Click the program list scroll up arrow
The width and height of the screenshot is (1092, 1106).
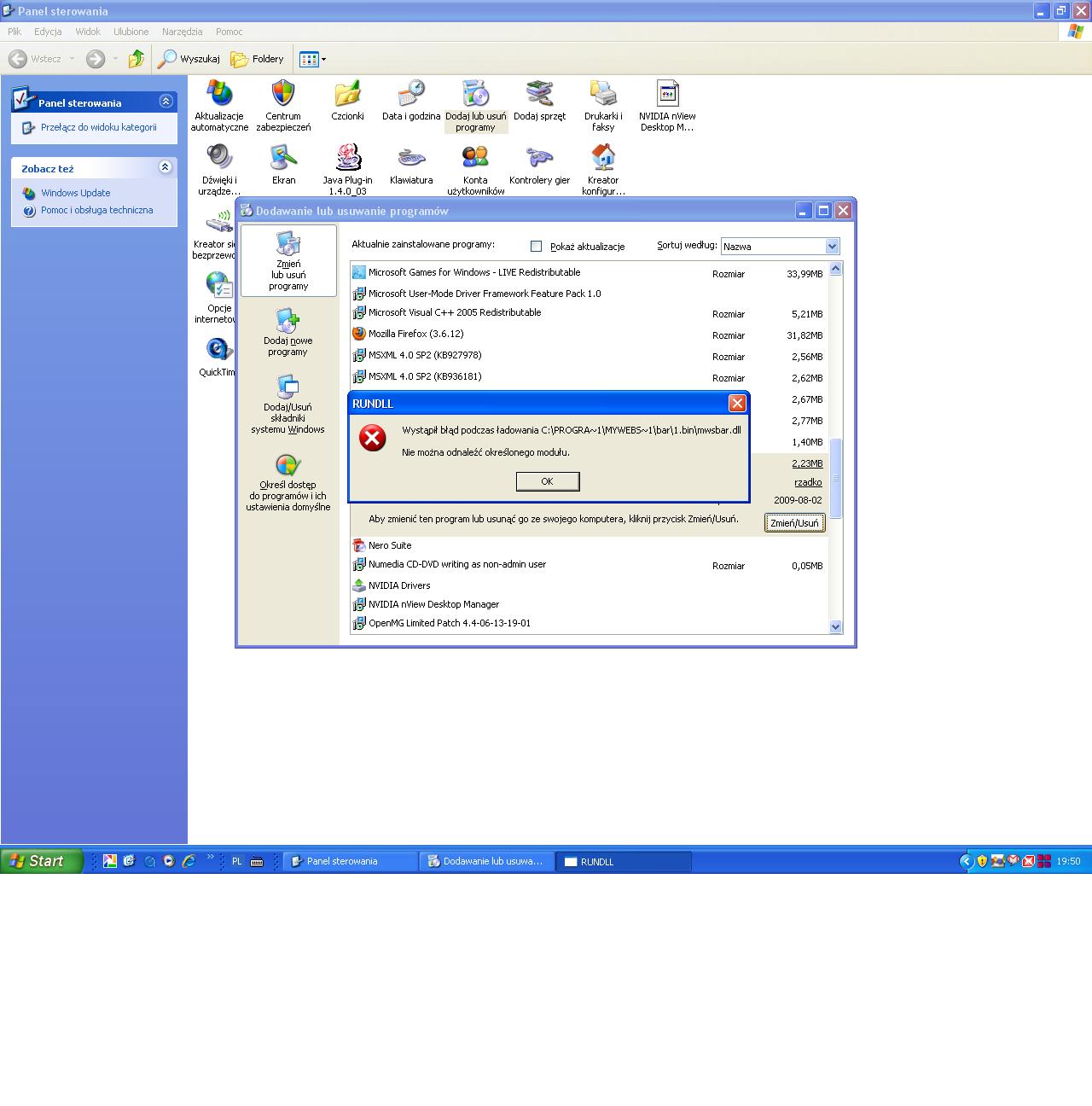835,269
